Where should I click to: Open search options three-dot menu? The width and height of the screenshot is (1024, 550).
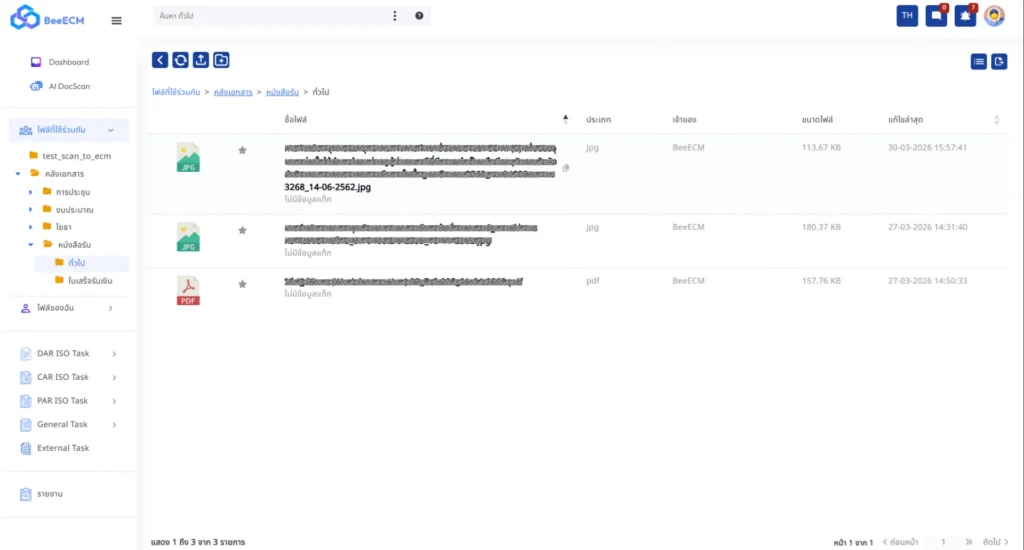pos(395,16)
